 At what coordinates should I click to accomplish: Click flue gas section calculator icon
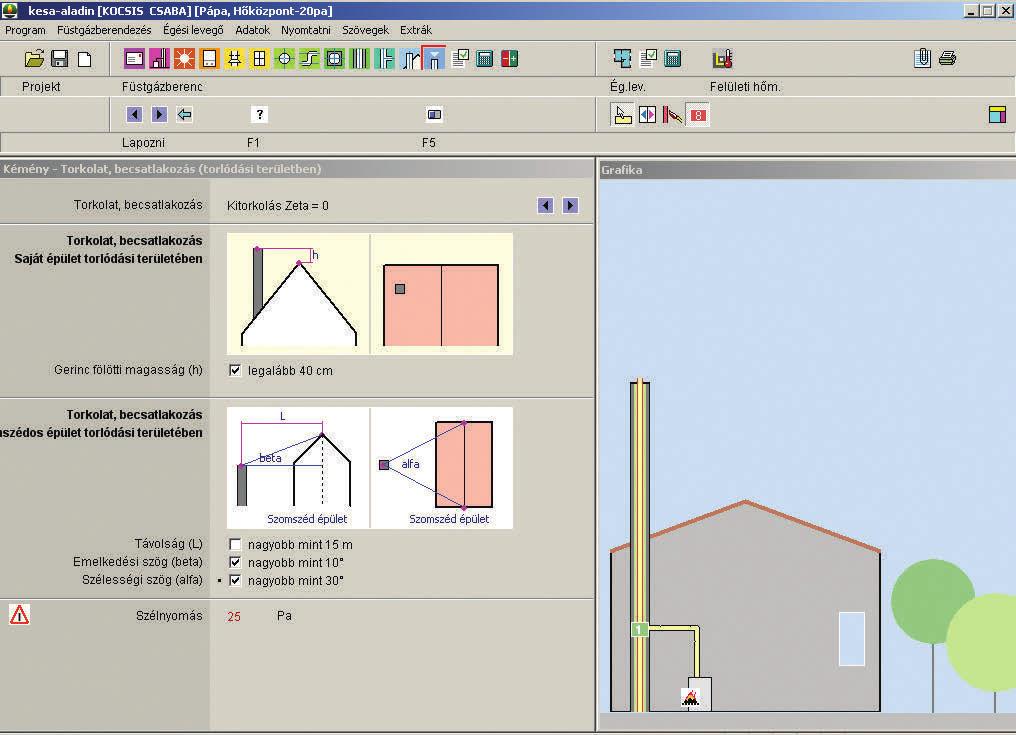pos(485,59)
